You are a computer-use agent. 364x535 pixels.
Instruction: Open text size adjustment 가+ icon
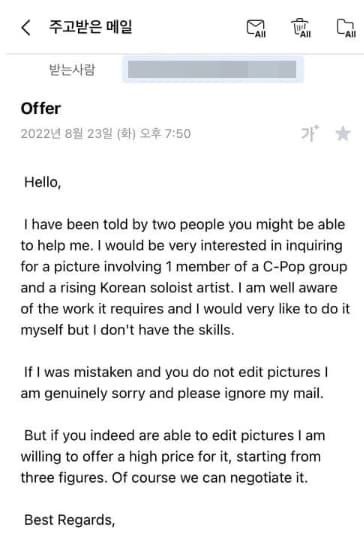point(310,133)
